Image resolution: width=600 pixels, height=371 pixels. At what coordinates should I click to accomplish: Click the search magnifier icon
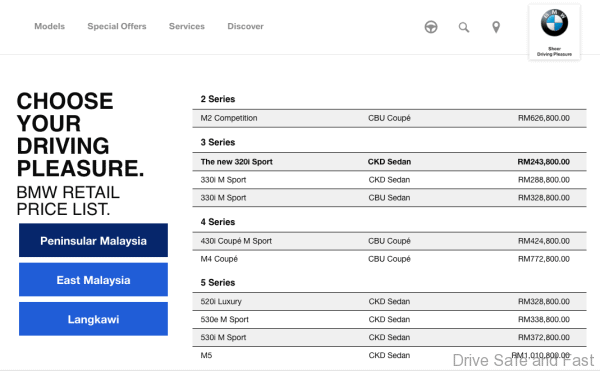point(464,27)
